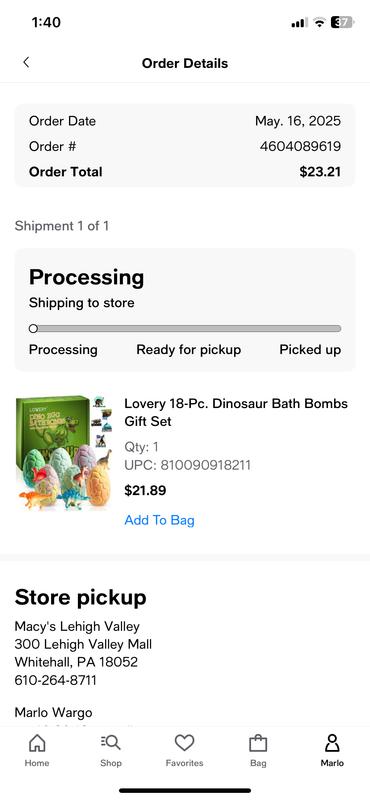Select the order number 4604089619
The image size is (370, 800).
click(x=300, y=146)
